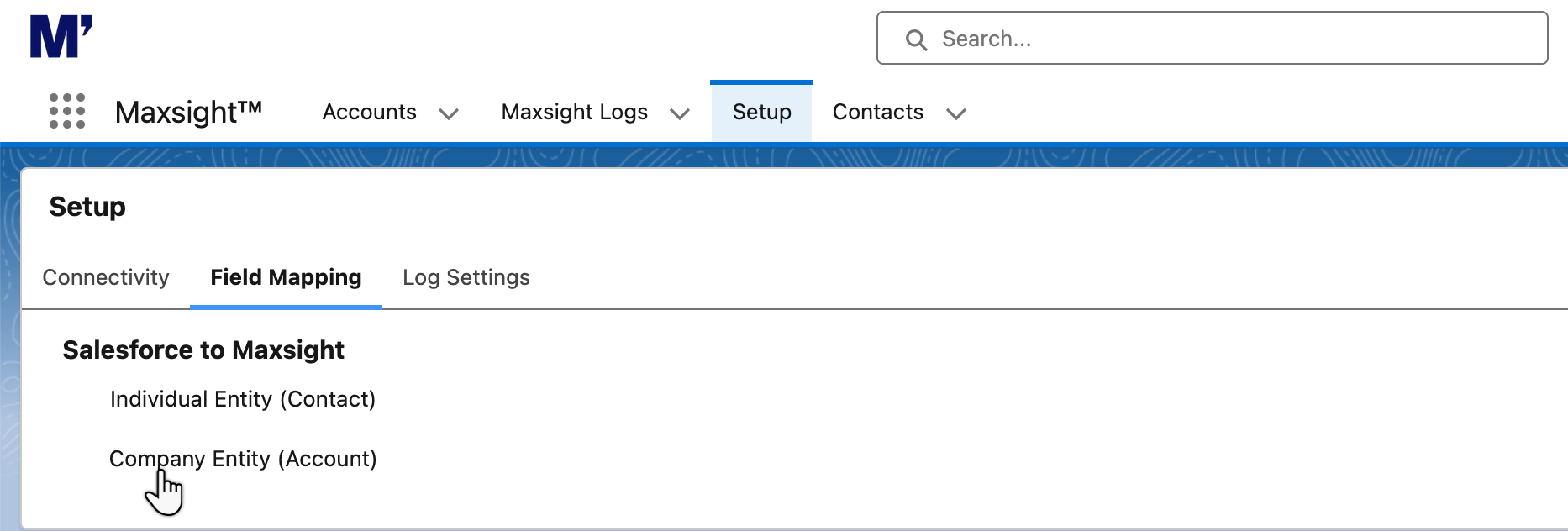Navigate to the Accounts menu item
Image resolution: width=1568 pixels, height=531 pixels.
click(370, 112)
